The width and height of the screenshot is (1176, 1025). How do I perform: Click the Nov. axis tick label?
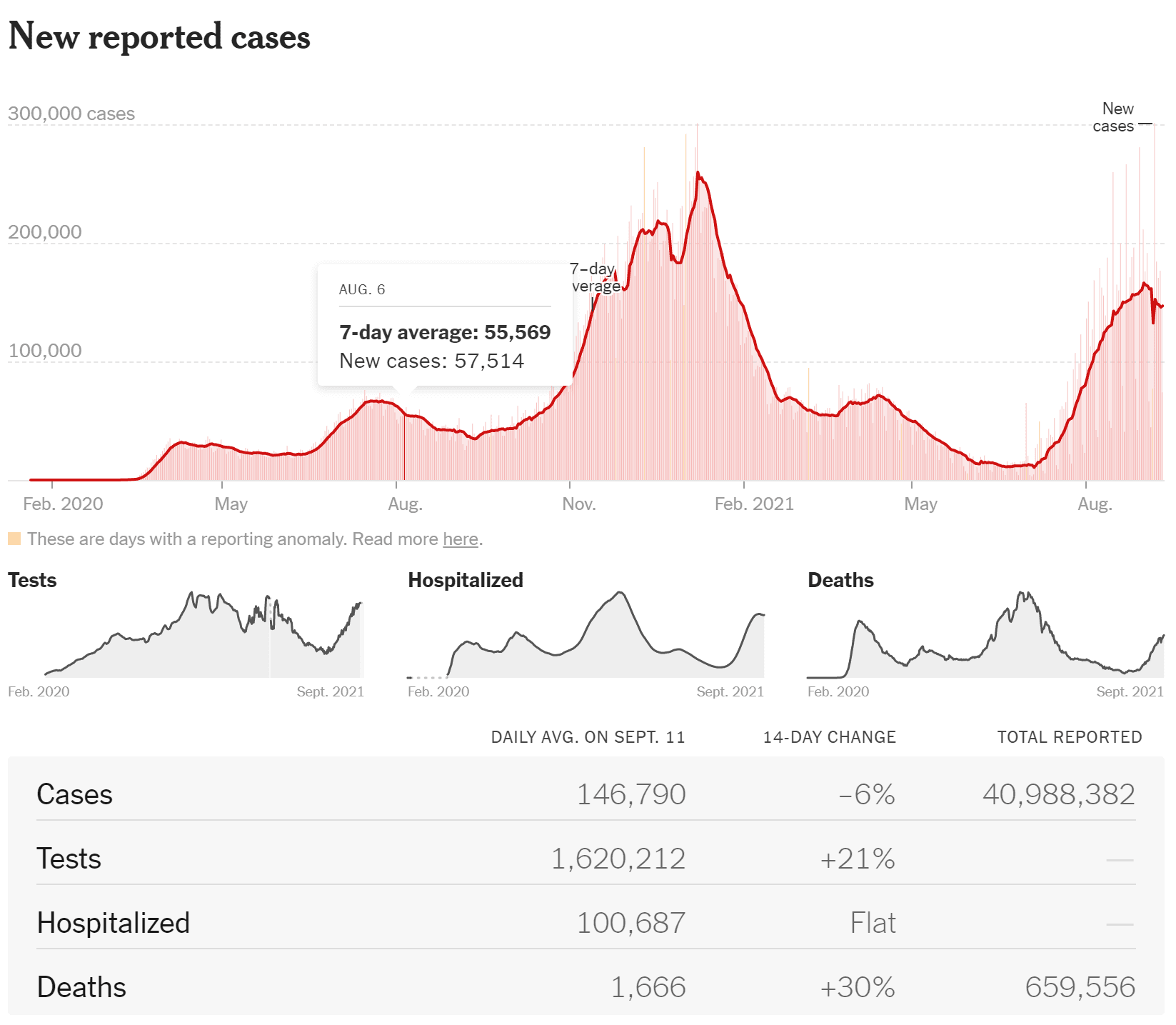[579, 504]
